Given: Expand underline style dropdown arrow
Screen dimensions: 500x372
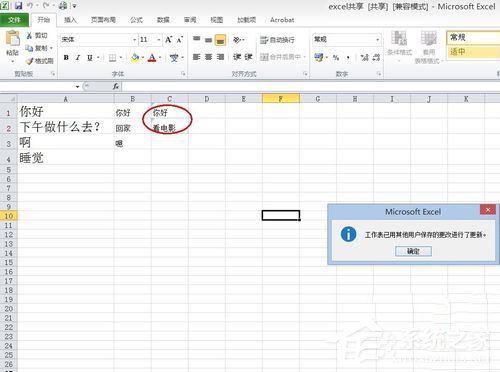Looking at the screenshot, I should (x=98, y=58).
